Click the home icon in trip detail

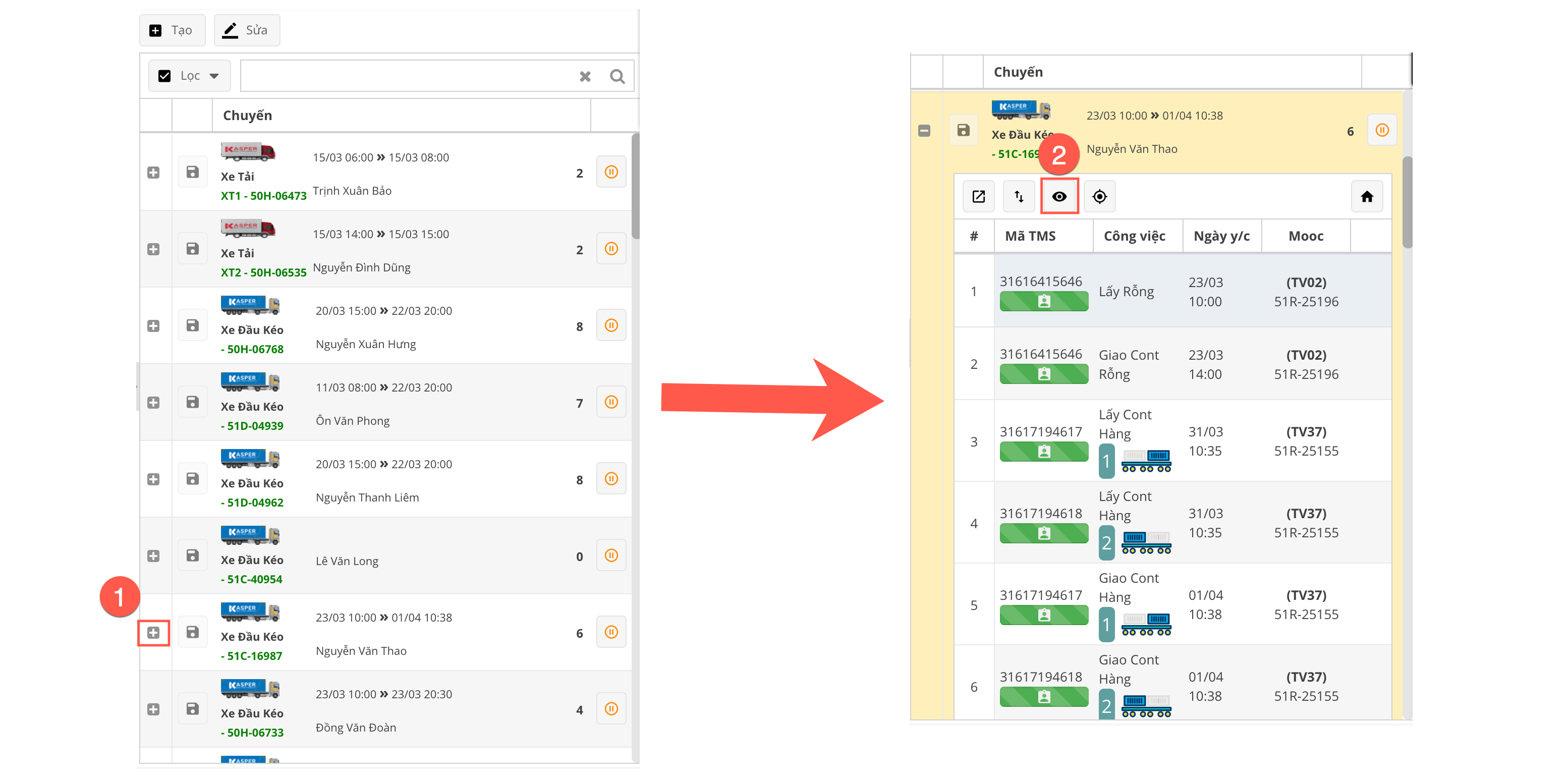(x=1367, y=197)
